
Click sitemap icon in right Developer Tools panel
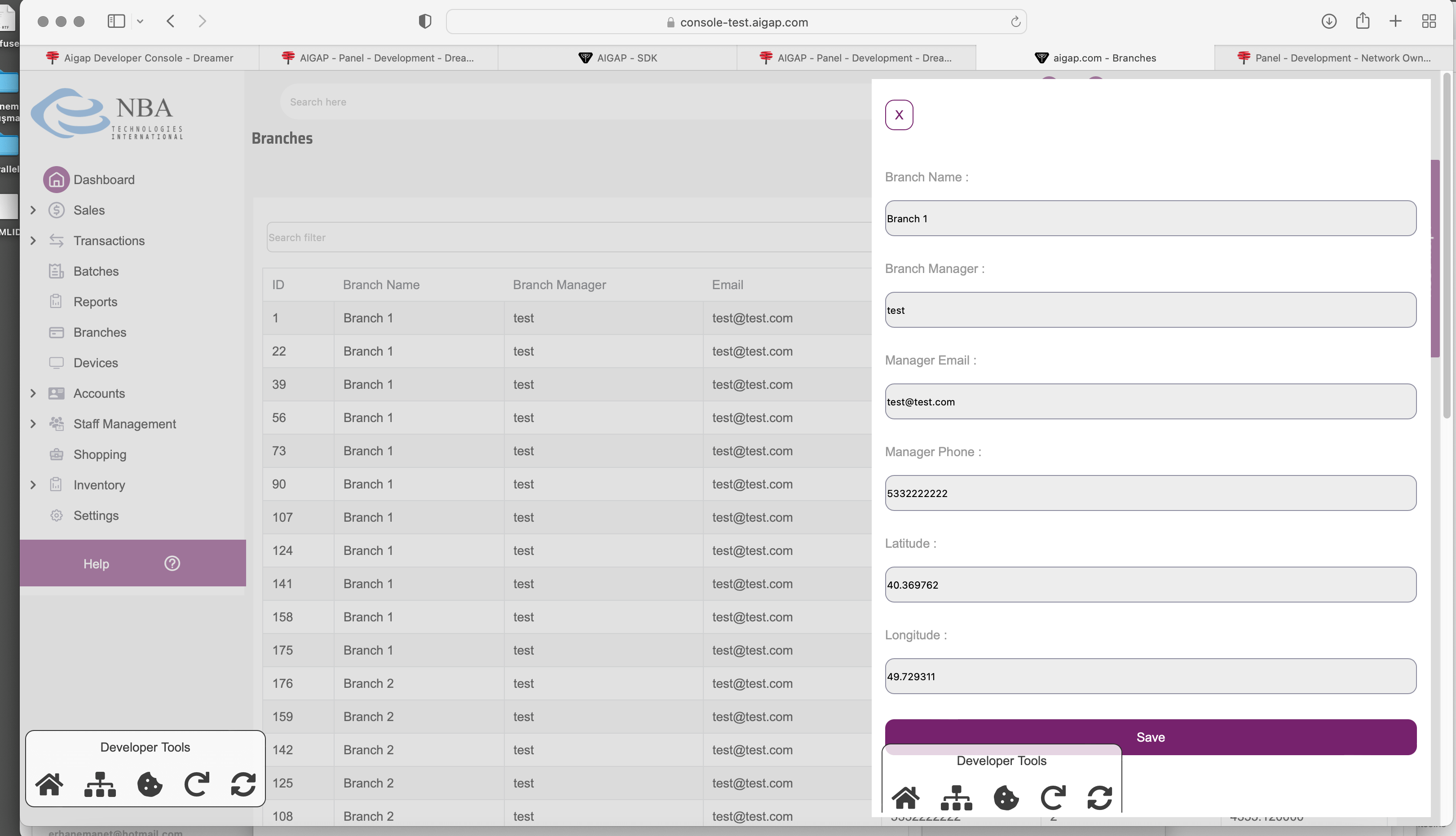(956, 797)
